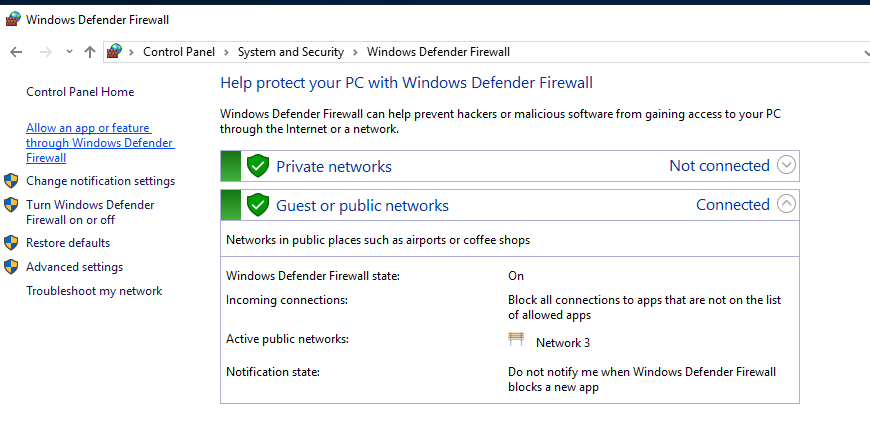This screenshot has height=442, width=870.
Task: Click the green shield beside Guest or public networks
Action: [x=258, y=205]
